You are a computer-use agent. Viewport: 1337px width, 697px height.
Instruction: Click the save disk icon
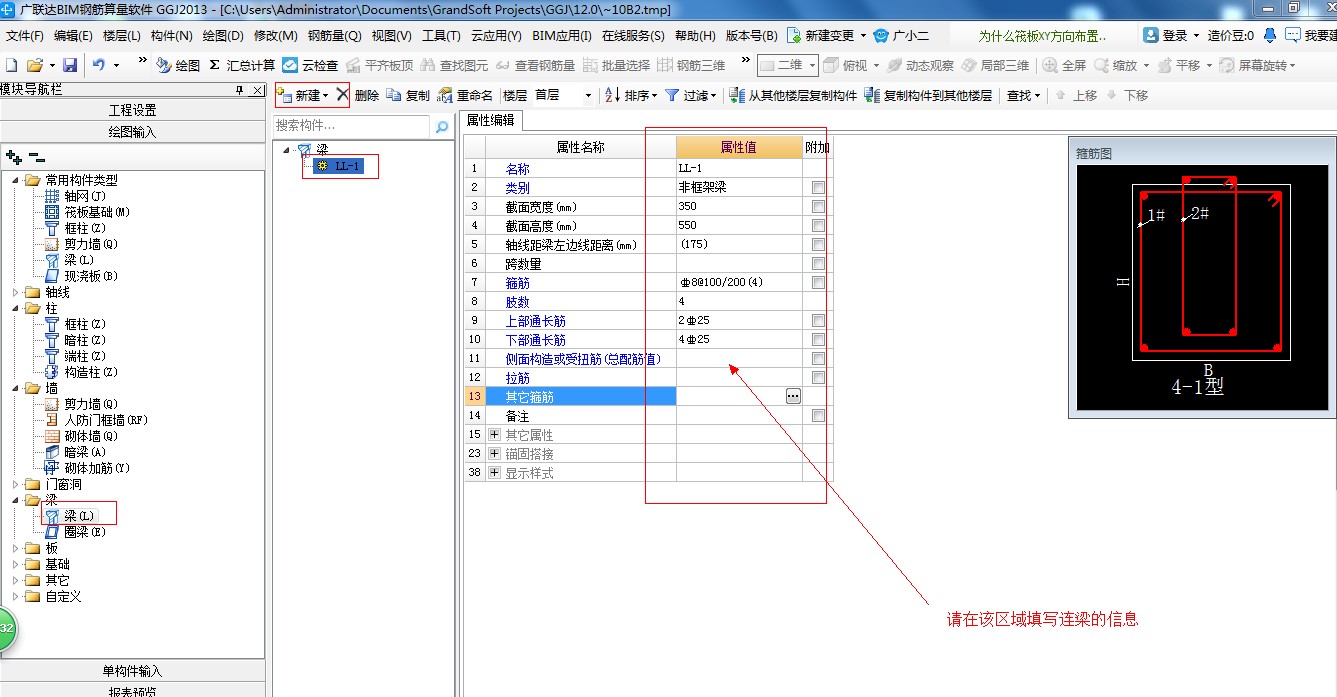70,65
